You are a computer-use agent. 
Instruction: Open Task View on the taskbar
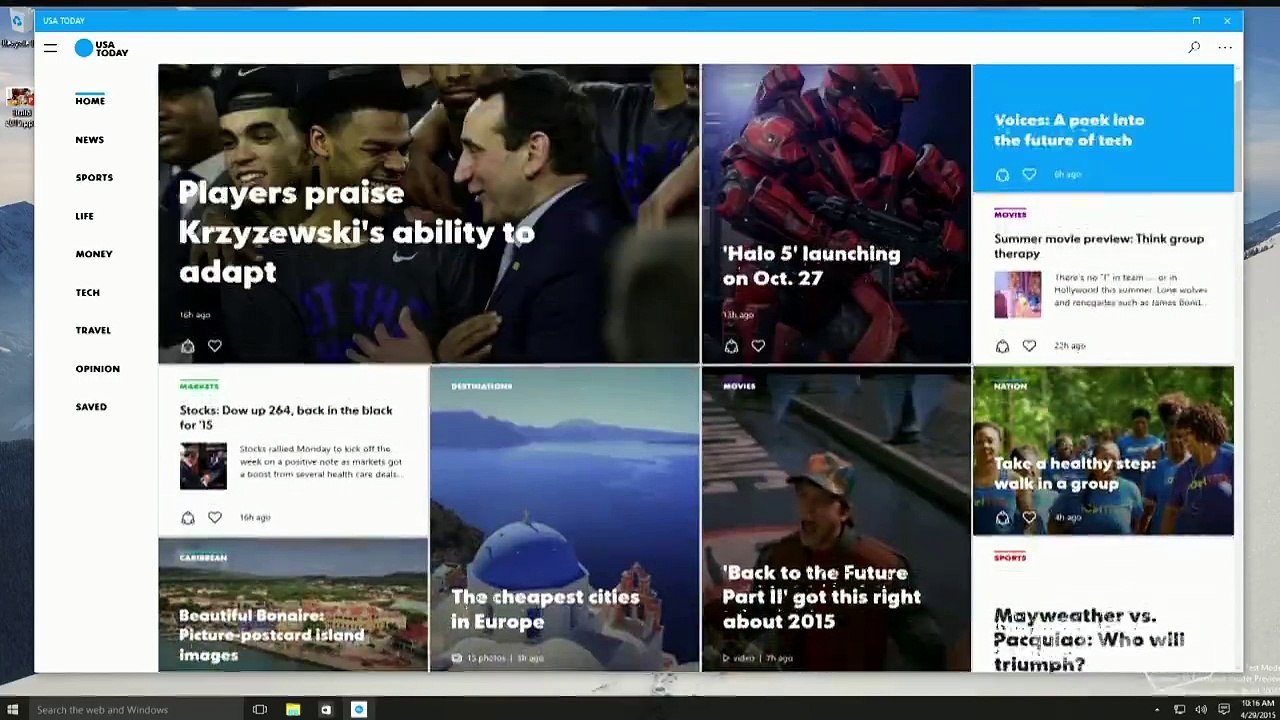(x=260, y=710)
